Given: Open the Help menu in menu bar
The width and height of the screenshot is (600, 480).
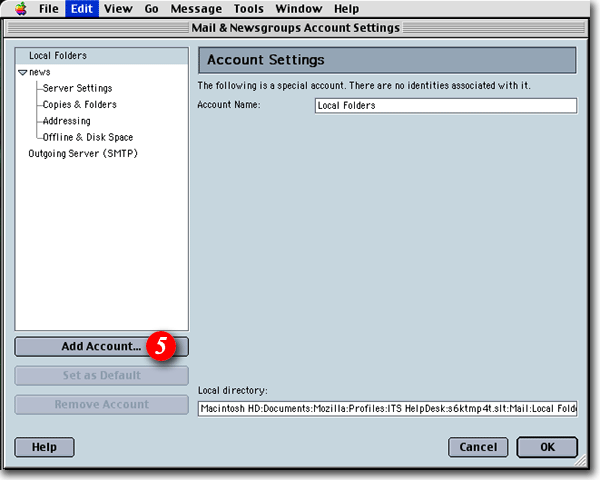Looking at the screenshot, I should (346, 9).
